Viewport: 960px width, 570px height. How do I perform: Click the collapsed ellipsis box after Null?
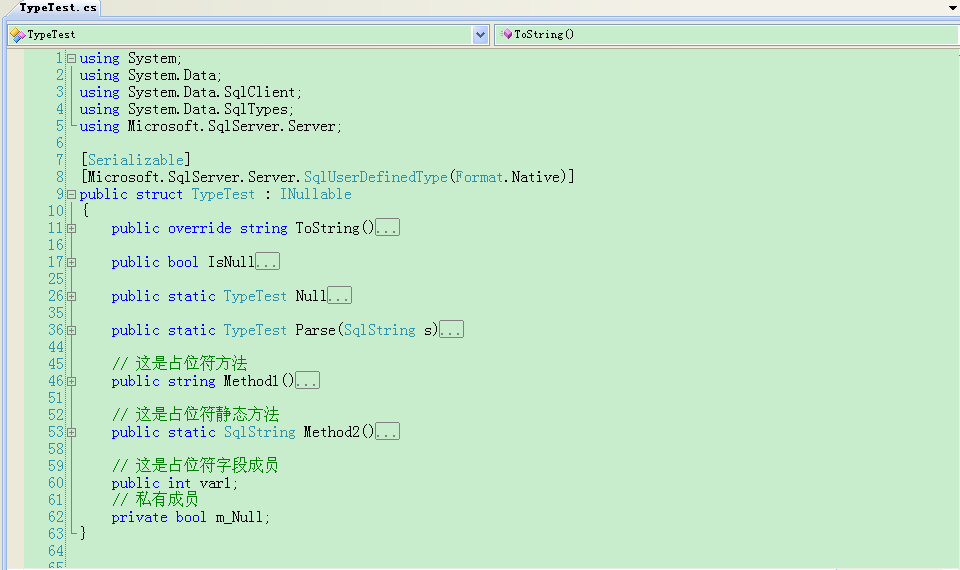339,296
